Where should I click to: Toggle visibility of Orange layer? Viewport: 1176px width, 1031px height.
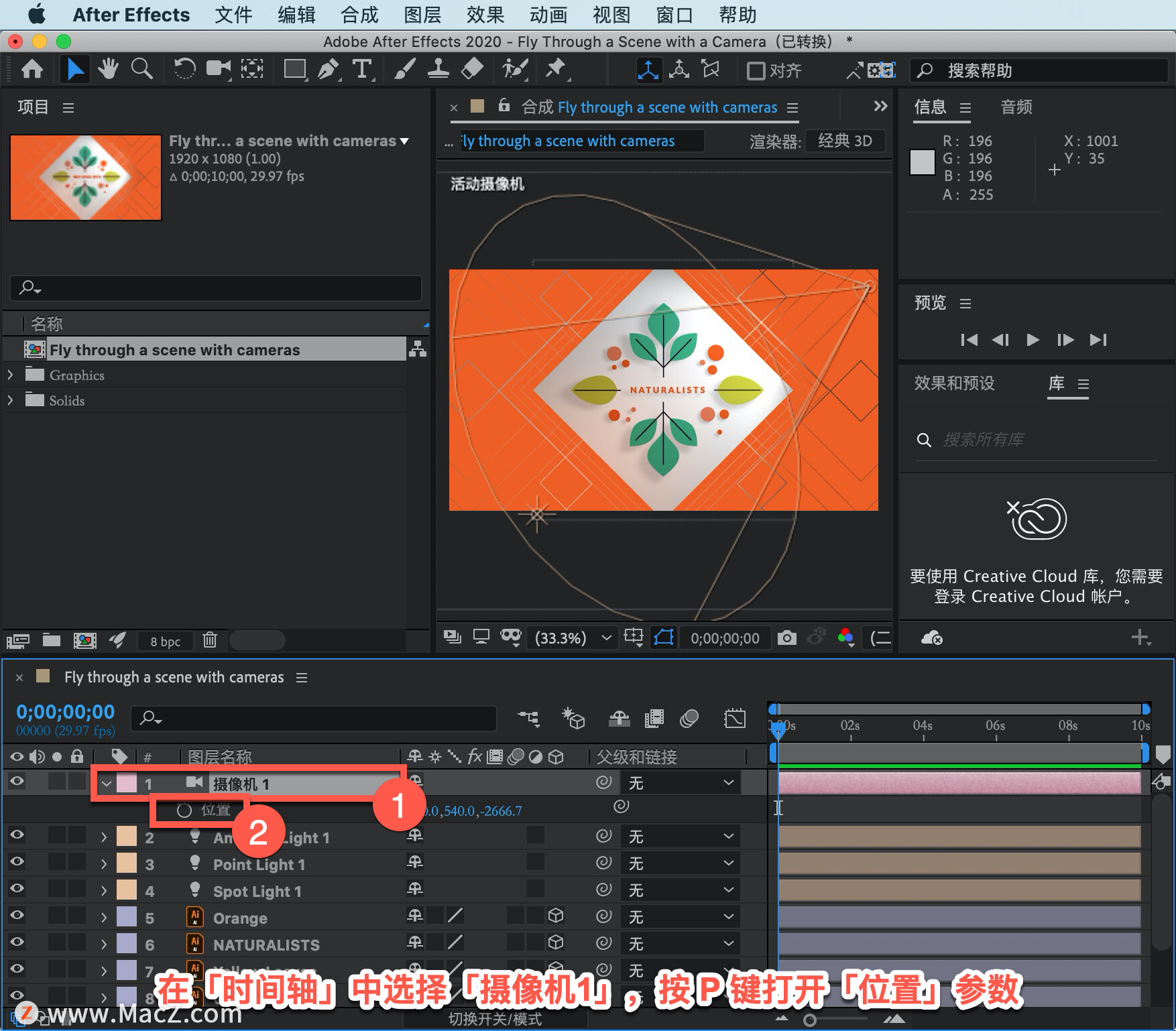tap(17, 915)
